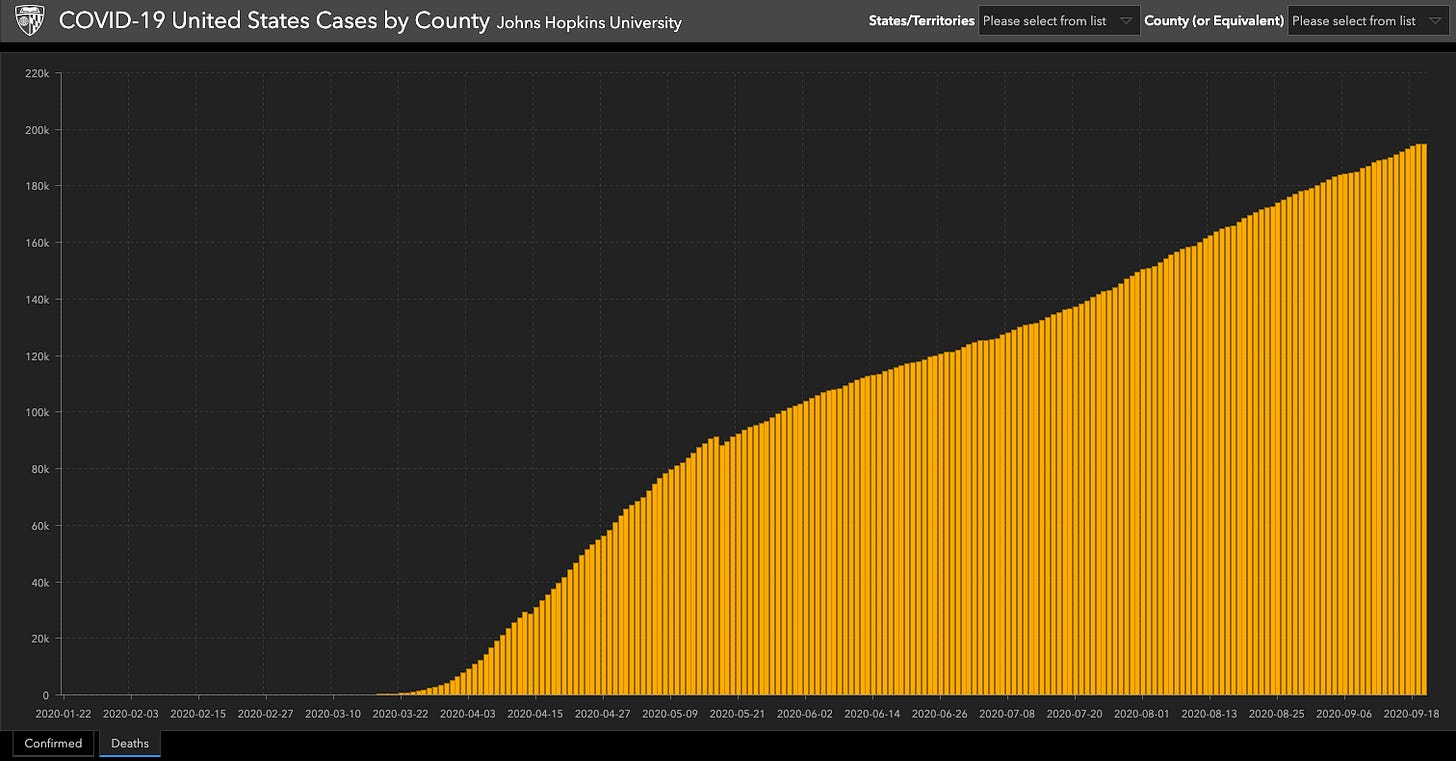Click the States/Territories dropdown arrow

point(1126,21)
